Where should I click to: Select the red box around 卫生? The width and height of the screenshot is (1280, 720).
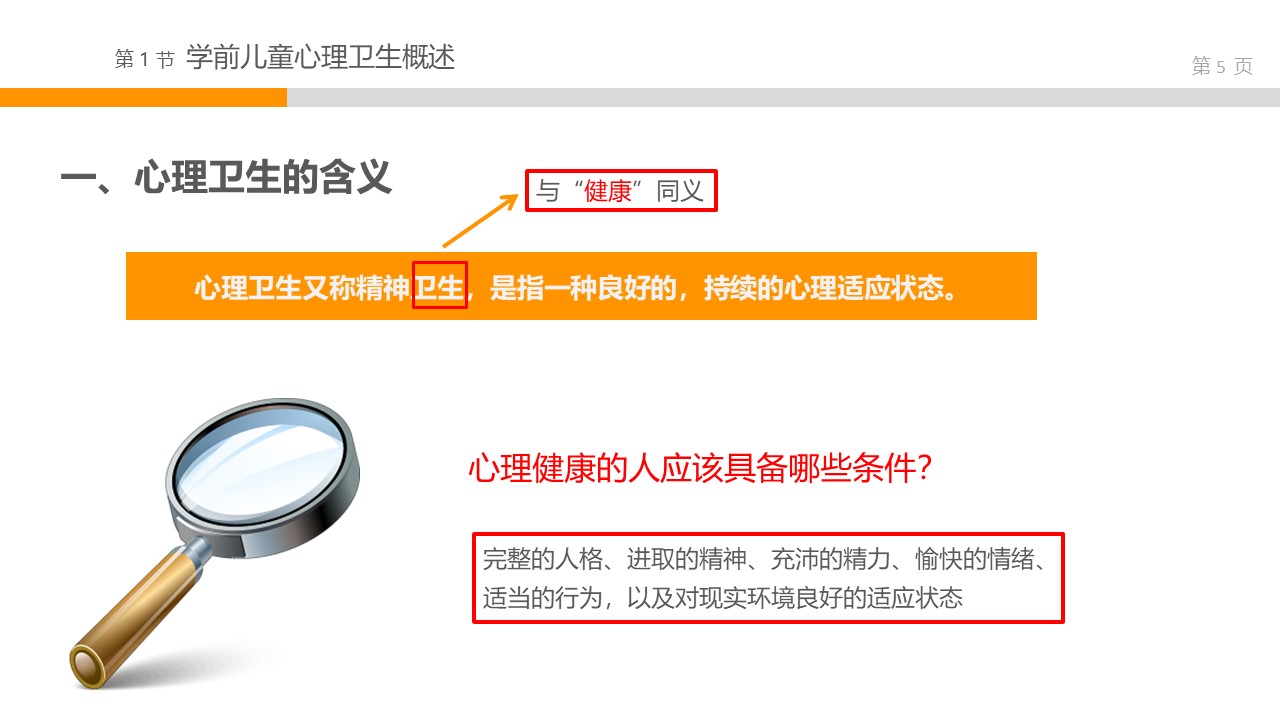coord(440,287)
